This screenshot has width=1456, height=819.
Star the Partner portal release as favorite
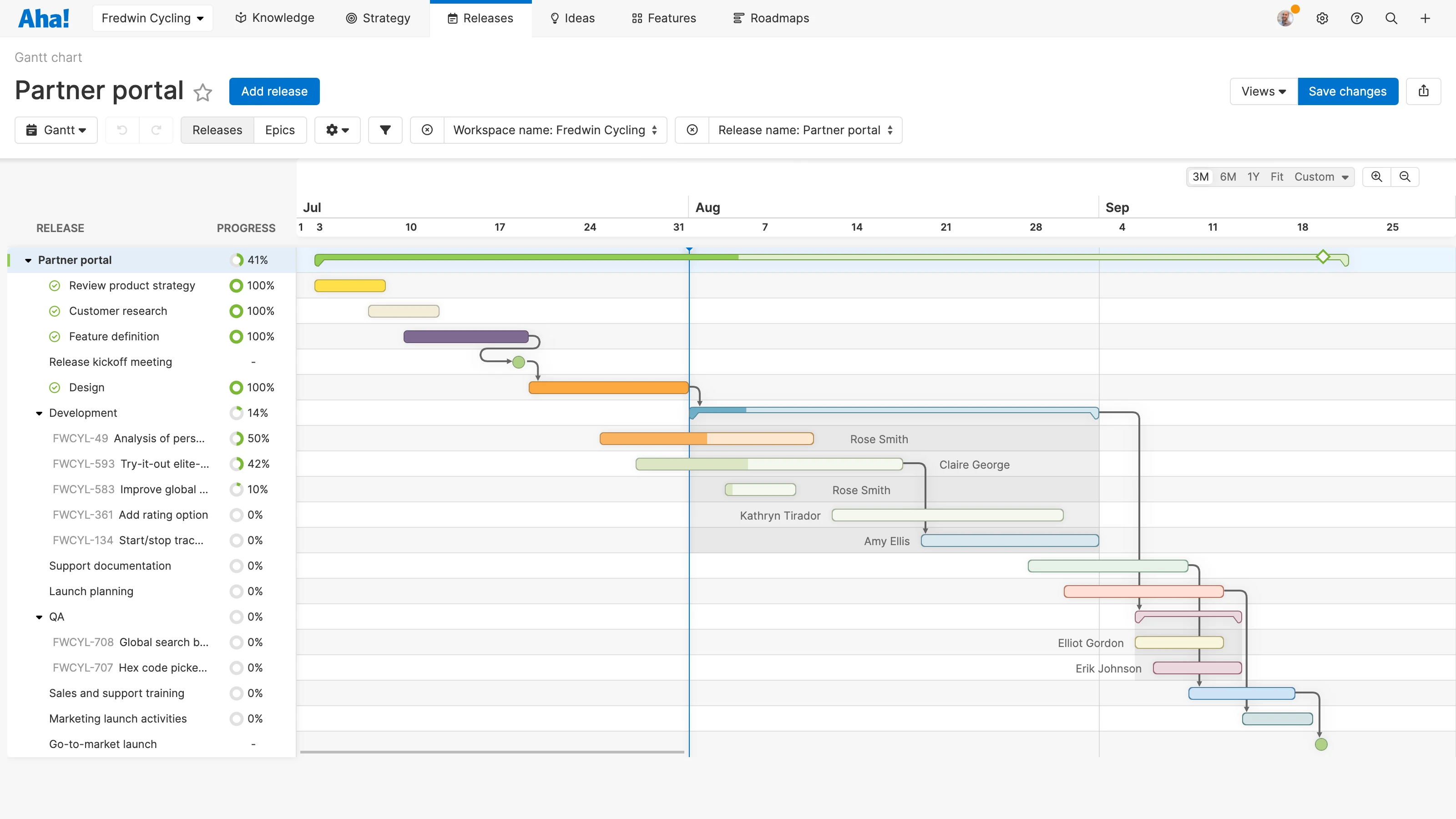202,93
